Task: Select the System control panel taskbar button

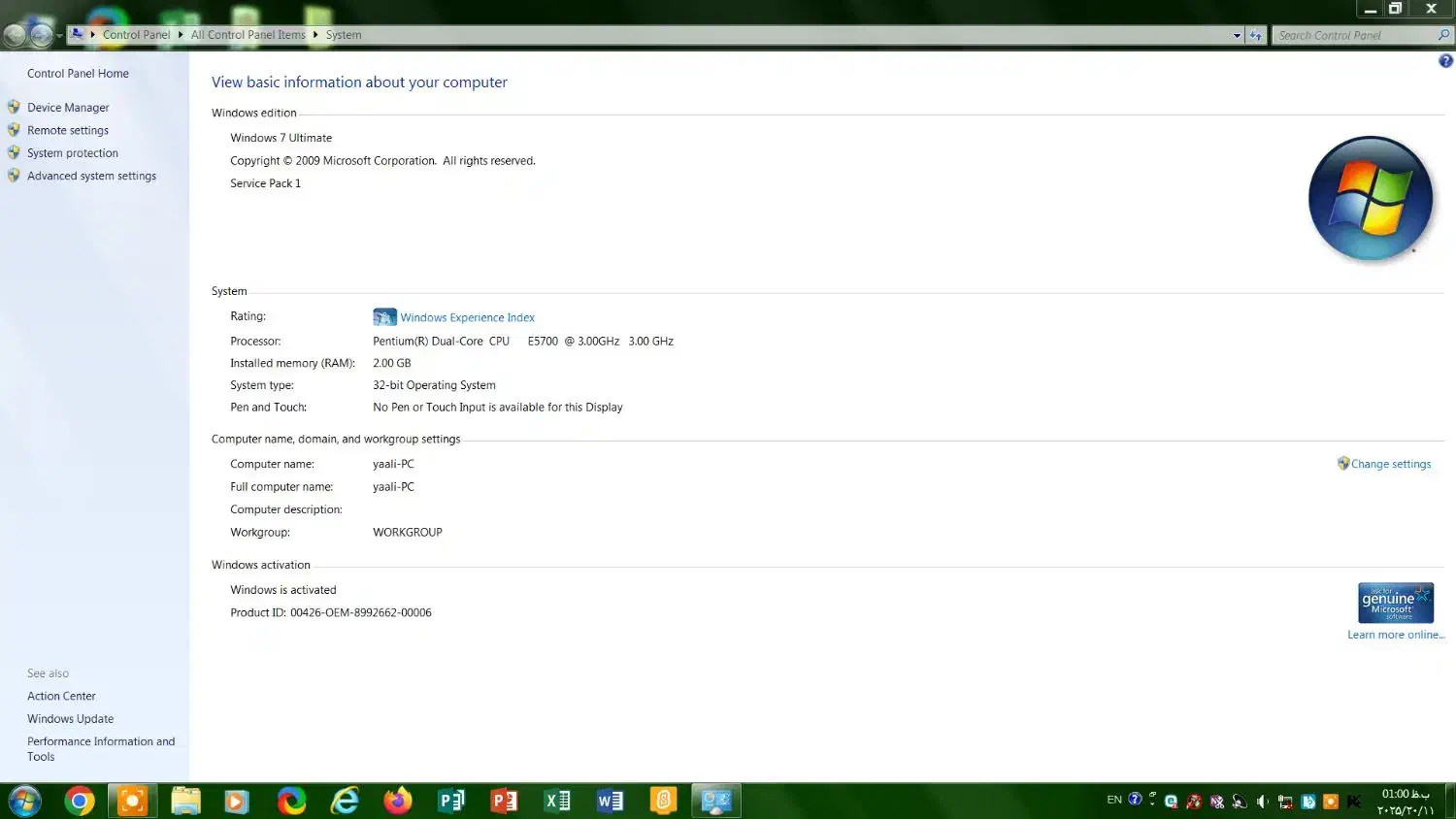Action: point(716,801)
